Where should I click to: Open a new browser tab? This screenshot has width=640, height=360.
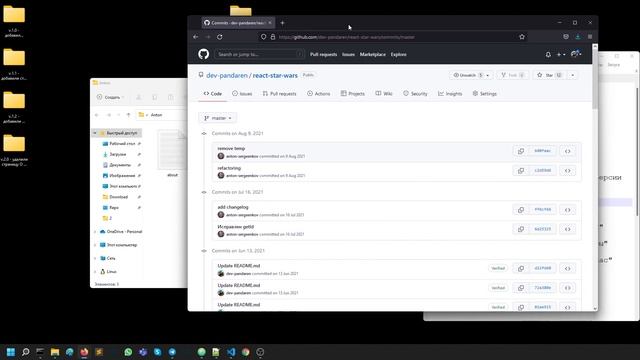[282, 23]
